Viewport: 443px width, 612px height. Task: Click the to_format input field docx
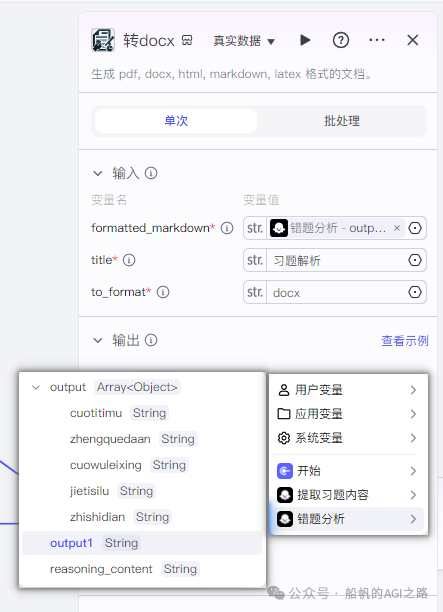(x=336, y=292)
